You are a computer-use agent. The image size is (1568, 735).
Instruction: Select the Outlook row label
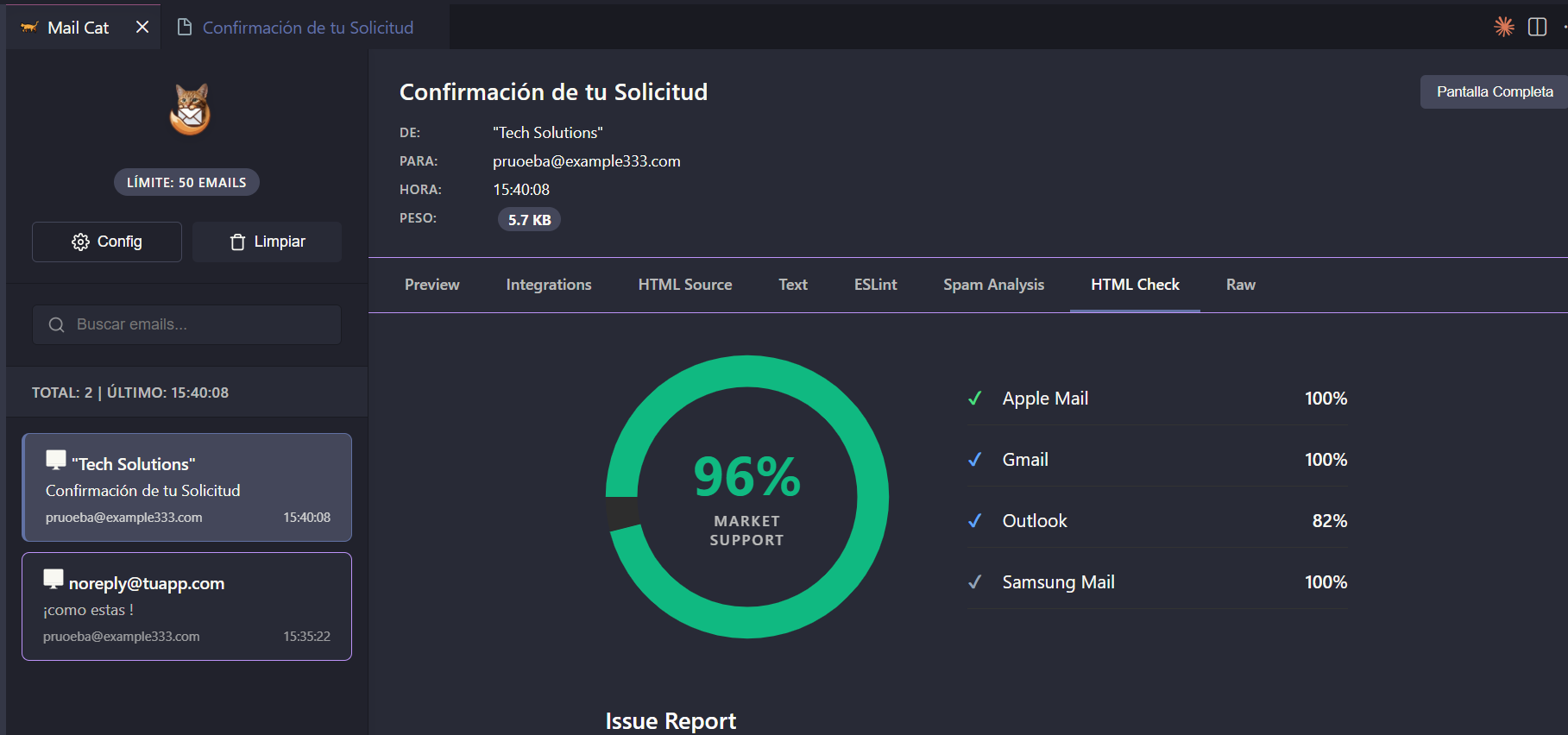[x=1035, y=521]
